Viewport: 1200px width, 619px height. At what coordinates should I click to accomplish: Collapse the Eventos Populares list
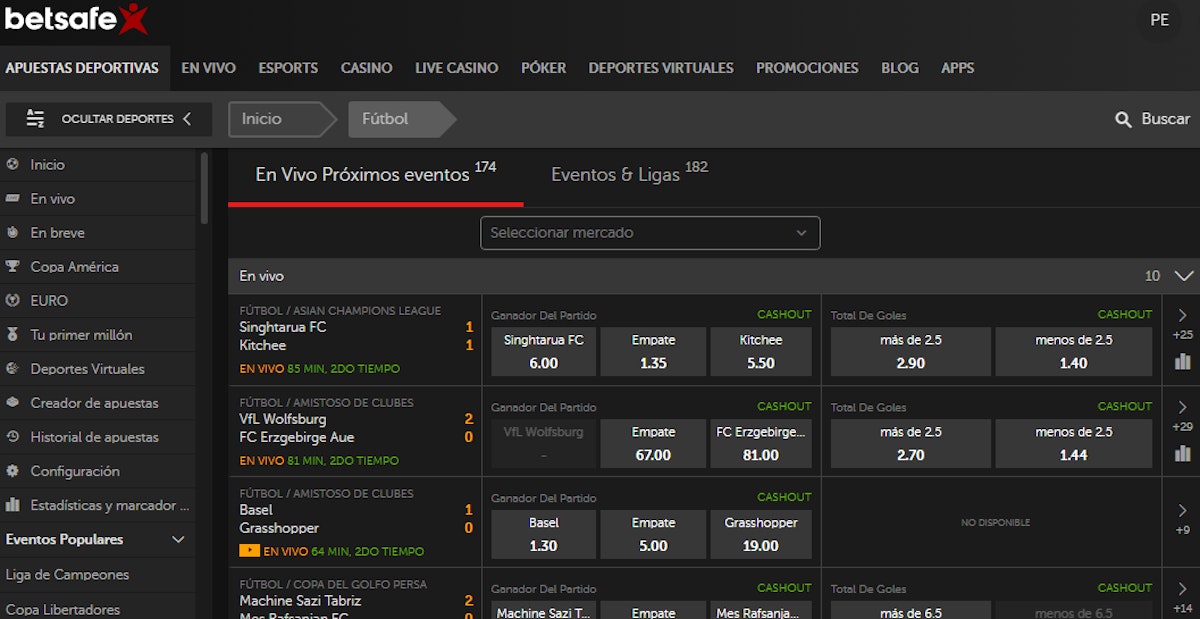pyautogui.click(x=179, y=540)
